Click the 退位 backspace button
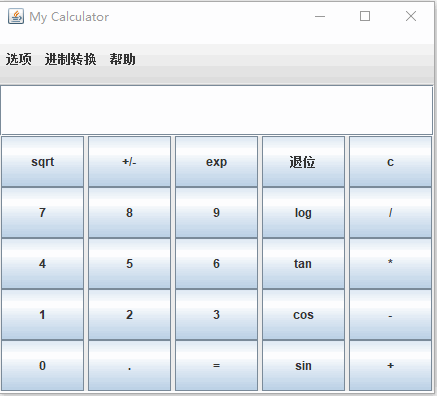Screen dimensions: 437x396 click(x=303, y=162)
